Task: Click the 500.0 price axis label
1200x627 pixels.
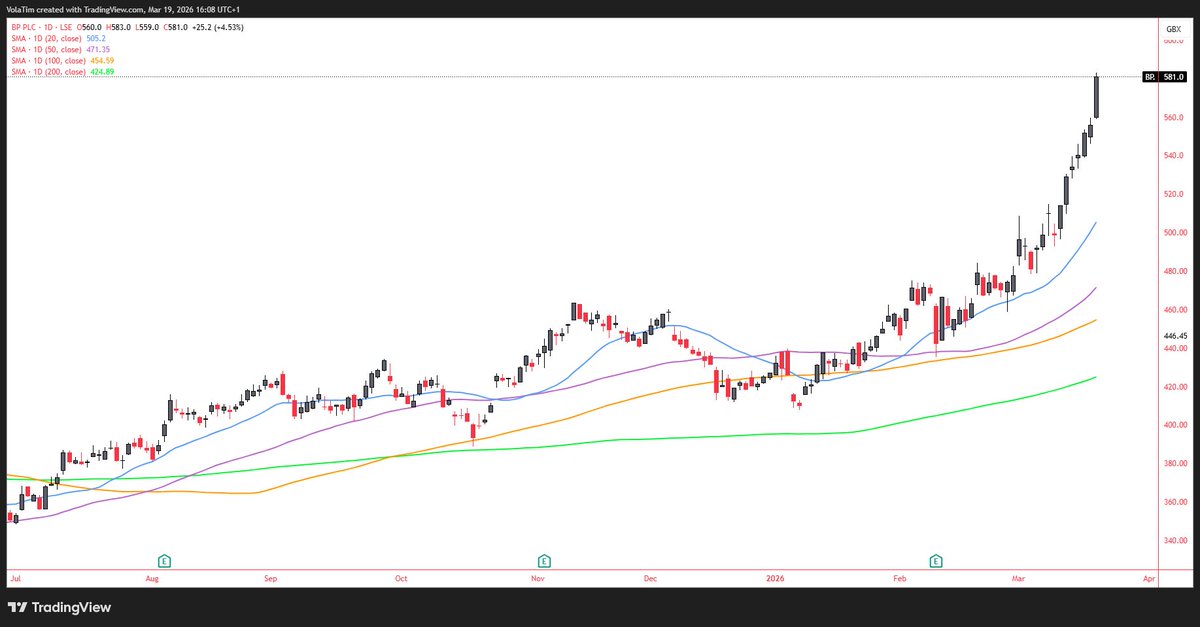Action: click(x=1175, y=233)
